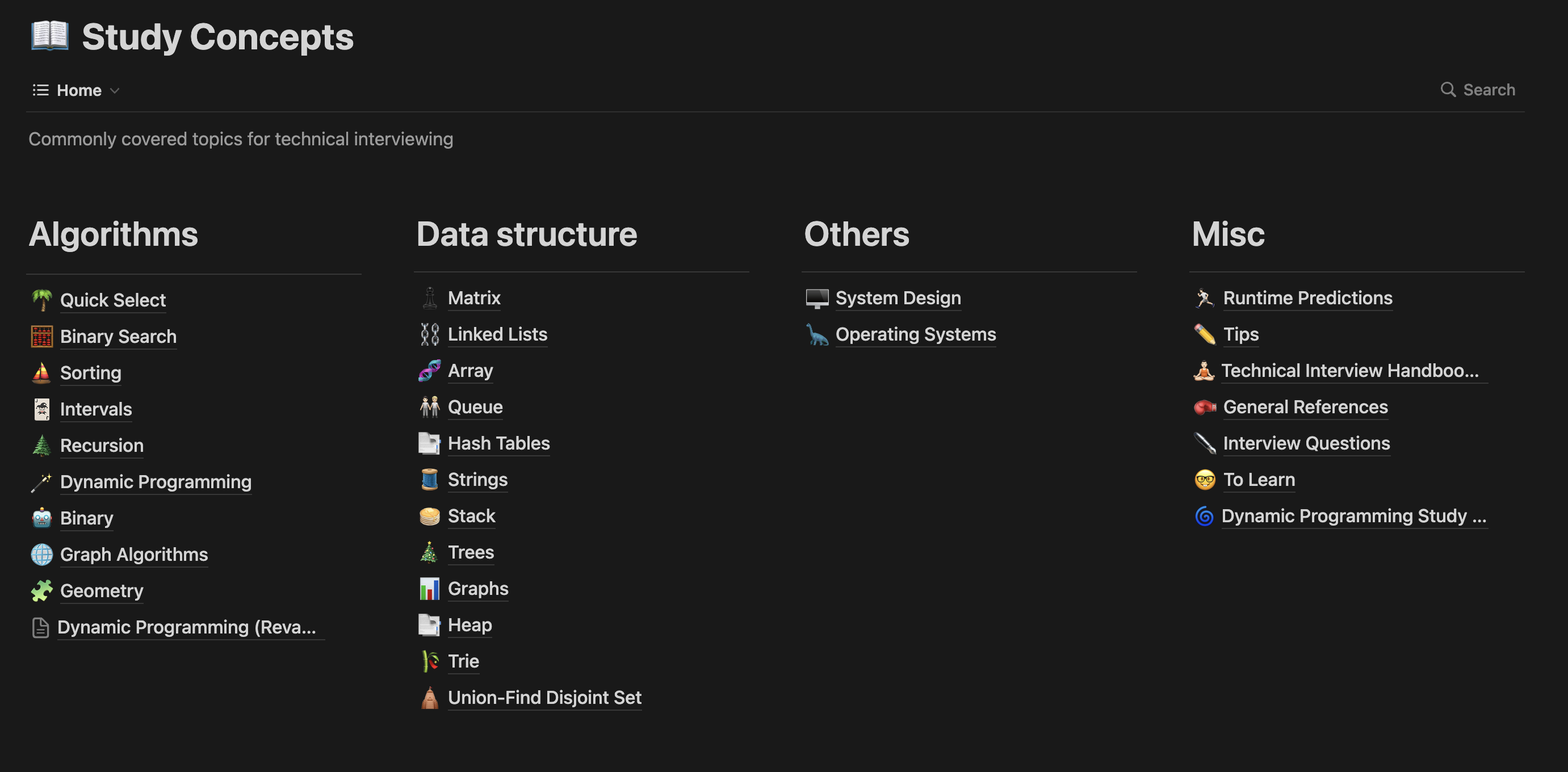The image size is (1568, 772).
Task: Open the Hash Tables page
Action: point(498,443)
